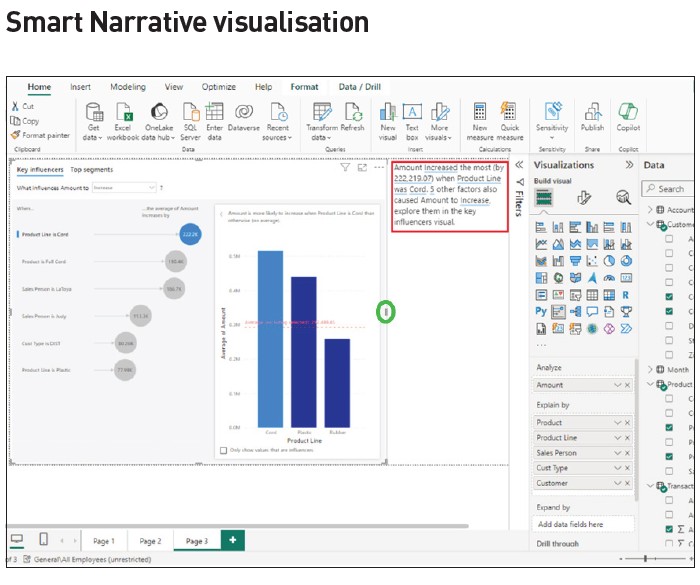This screenshot has height=585, width=700.
Task: Open 'What influences Amount to' dropdown
Action: tap(123, 187)
